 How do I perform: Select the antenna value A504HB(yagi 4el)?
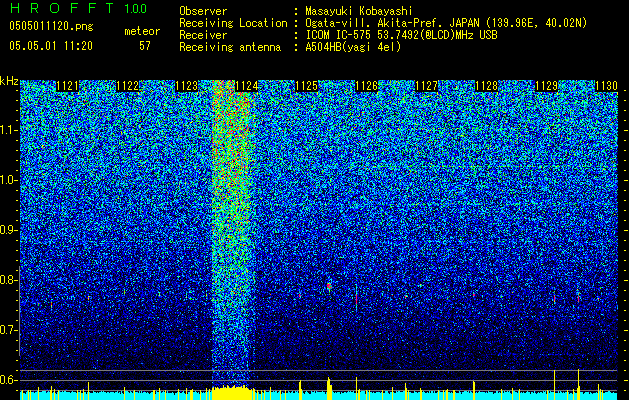pos(353,47)
